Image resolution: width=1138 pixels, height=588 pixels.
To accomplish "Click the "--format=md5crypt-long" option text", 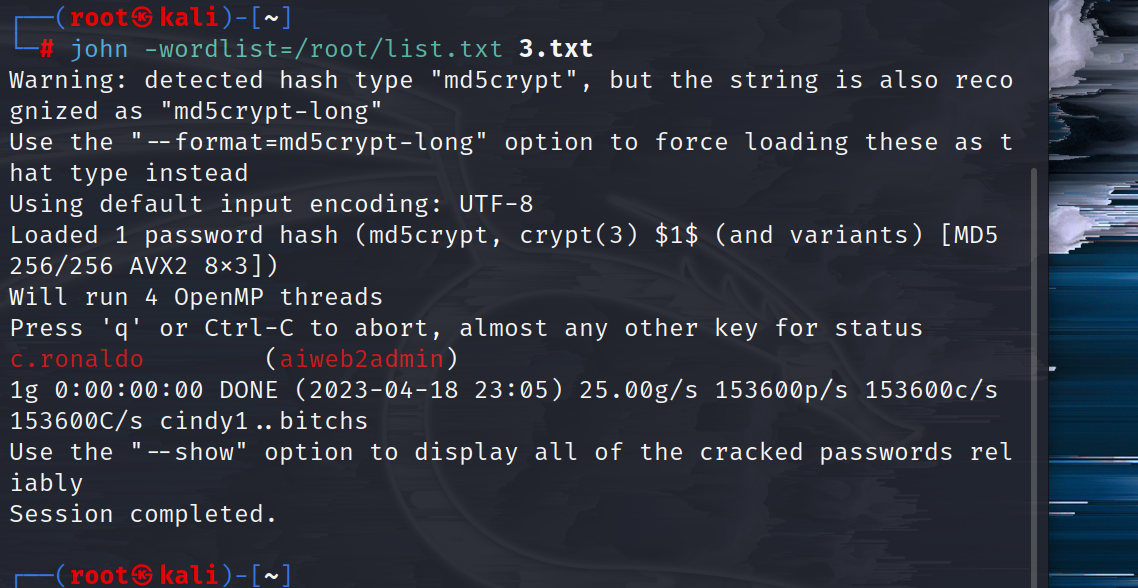I will click(308, 142).
